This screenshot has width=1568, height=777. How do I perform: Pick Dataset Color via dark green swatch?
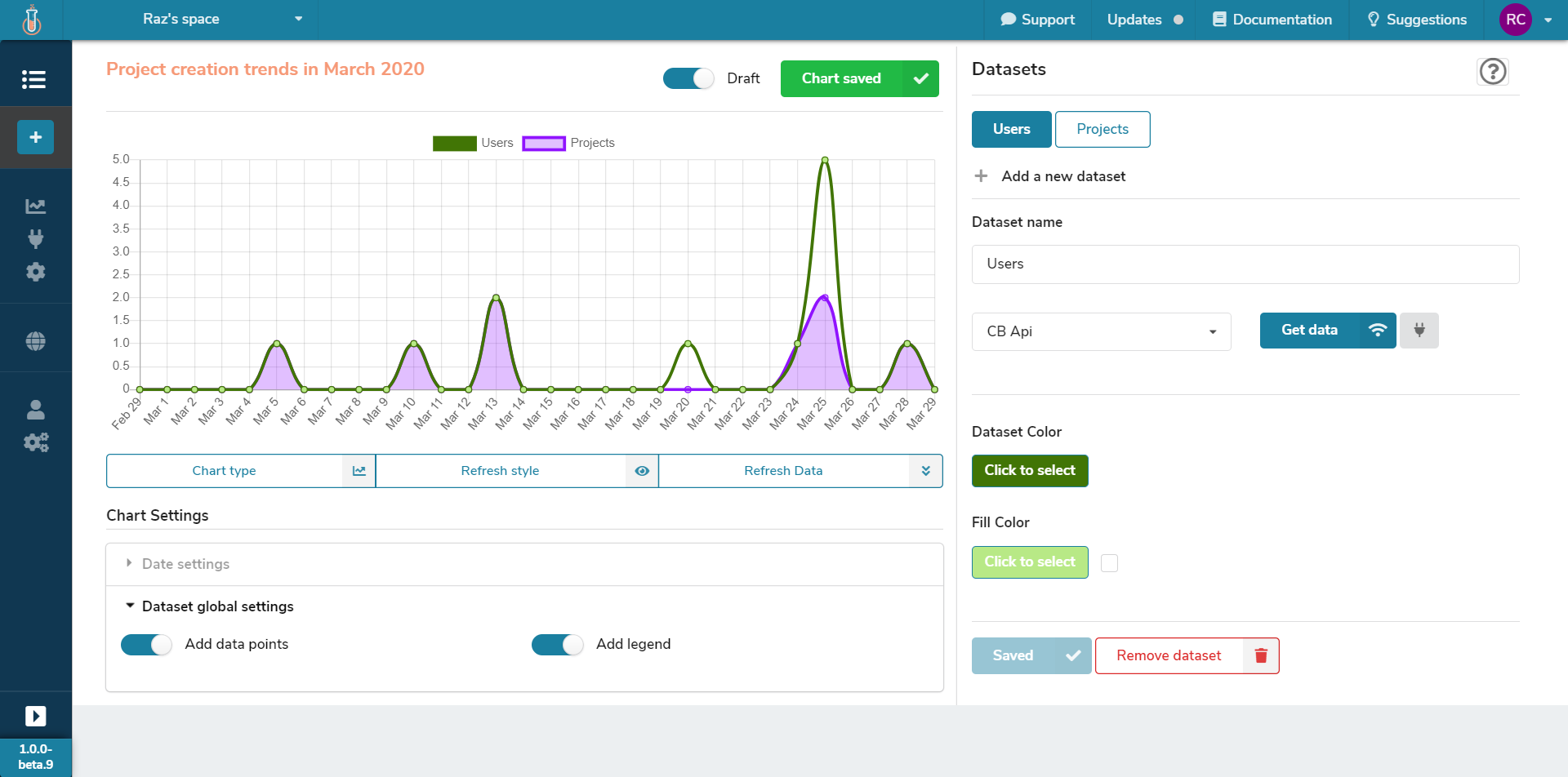point(1029,470)
